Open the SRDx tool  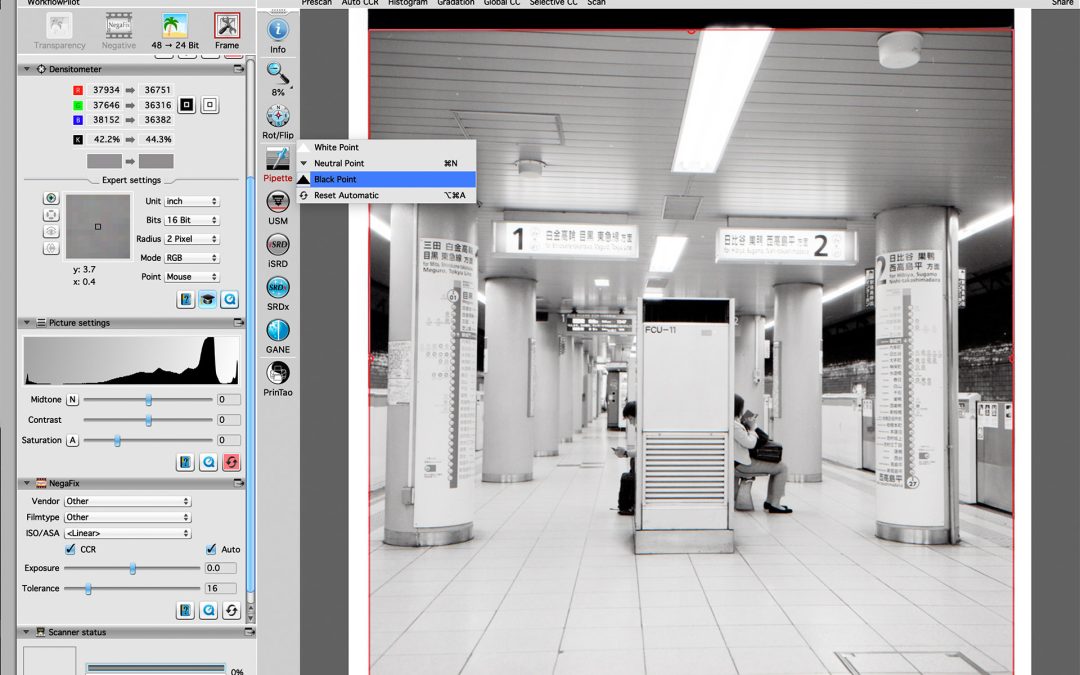coord(278,288)
